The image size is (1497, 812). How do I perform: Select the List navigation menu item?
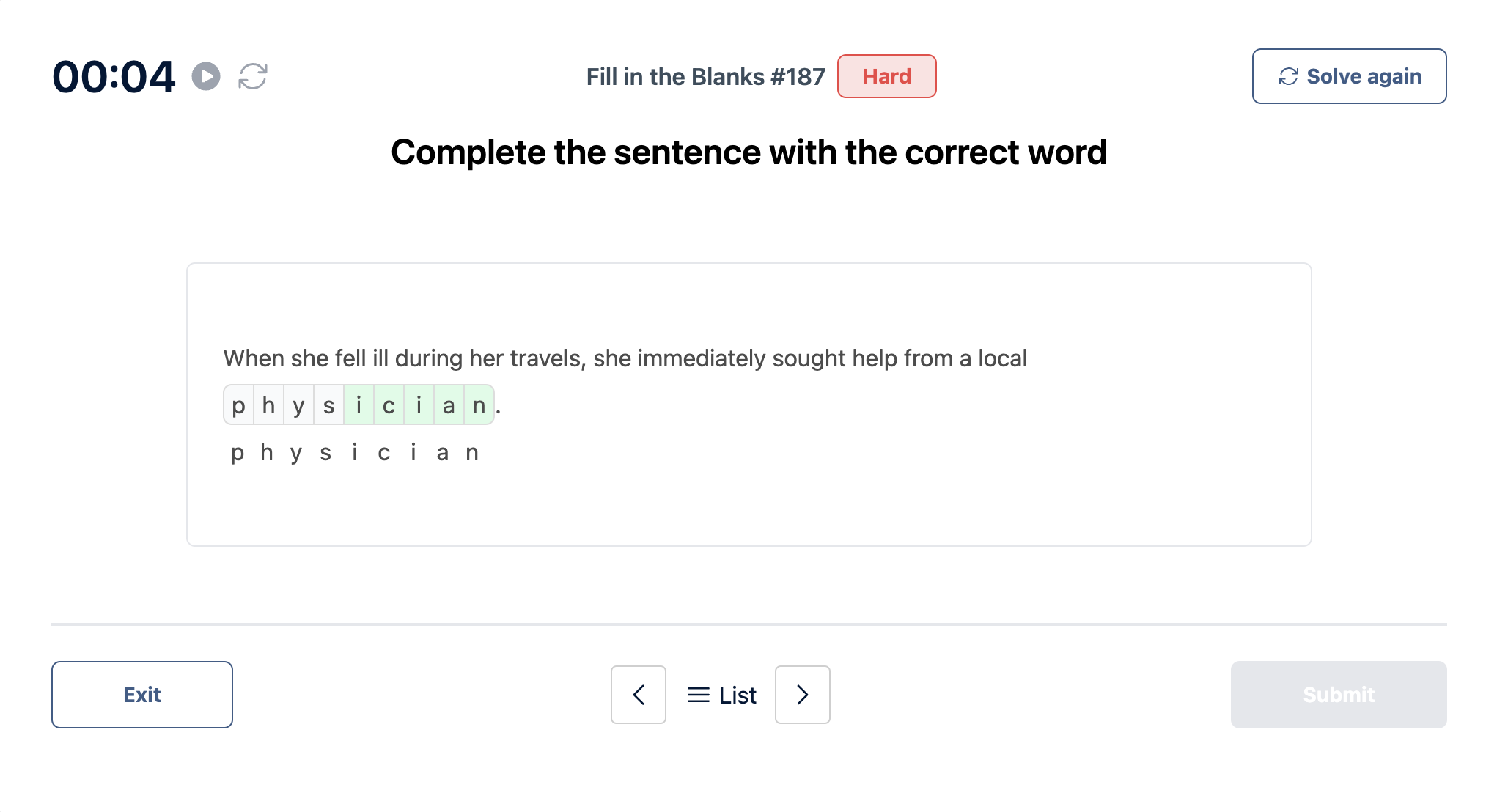pos(720,694)
